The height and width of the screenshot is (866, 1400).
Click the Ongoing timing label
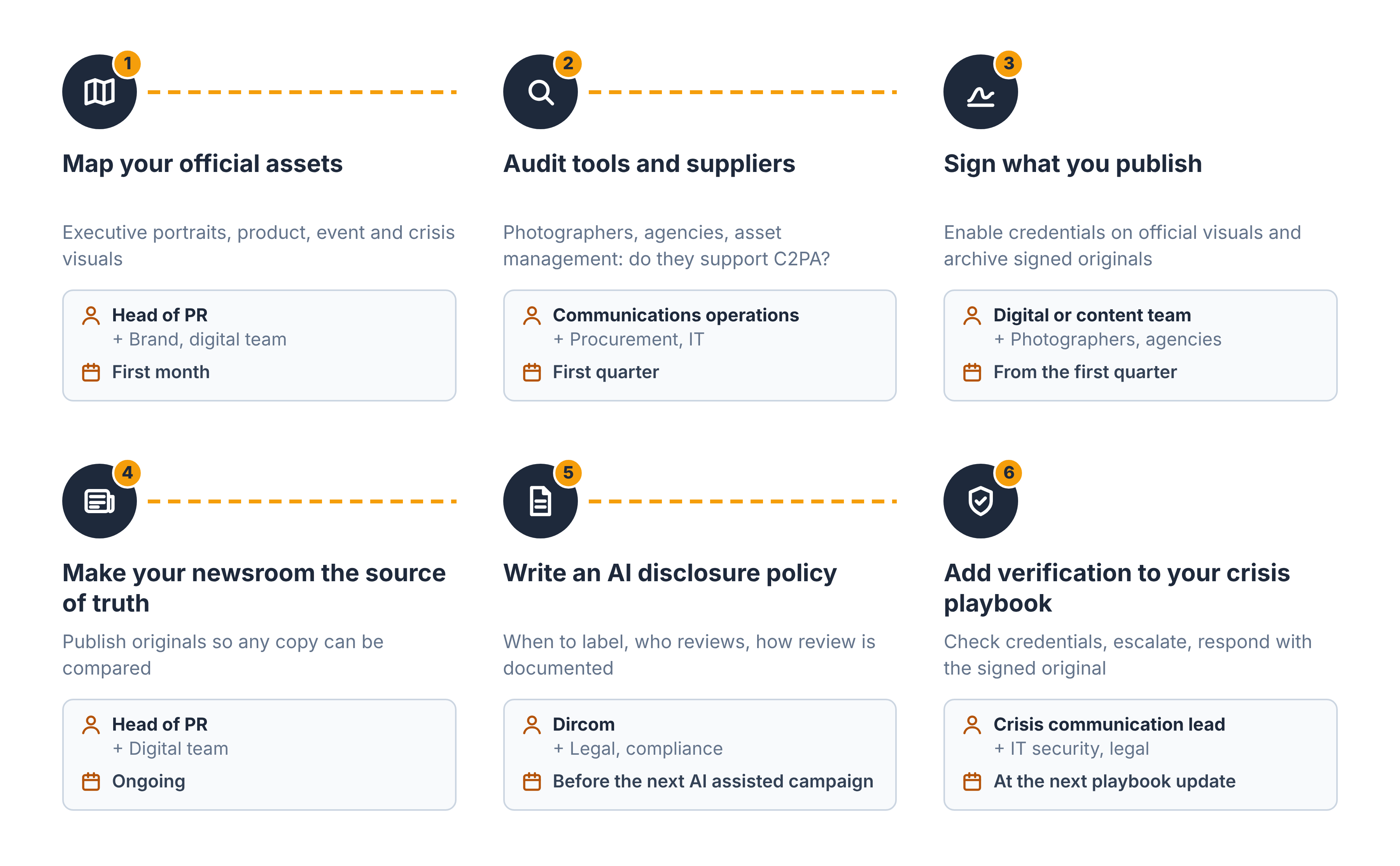[x=148, y=782]
